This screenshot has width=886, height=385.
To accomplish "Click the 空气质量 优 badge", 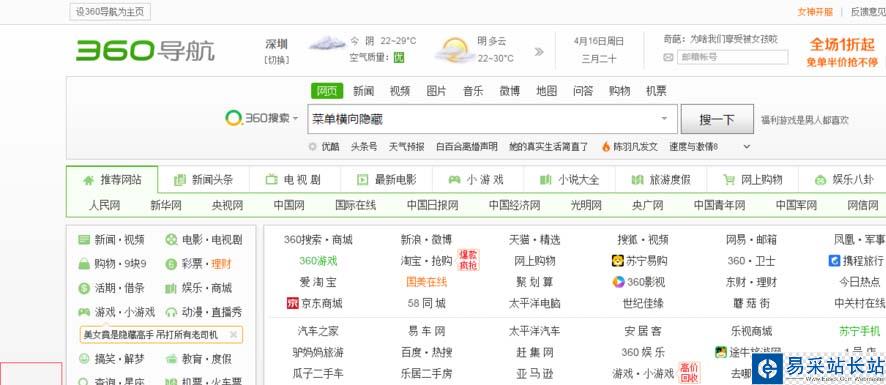I will pos(399,57).
